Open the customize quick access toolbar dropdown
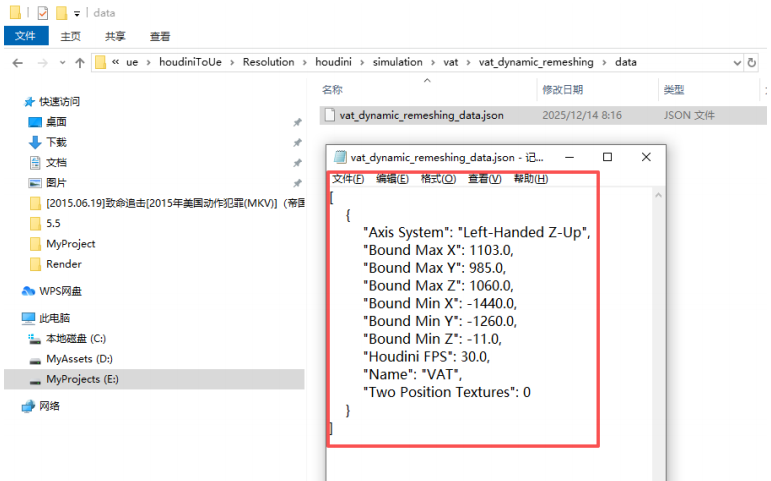Screen dimensions: 771x481 pyautogui.click(x=77, y=14)
